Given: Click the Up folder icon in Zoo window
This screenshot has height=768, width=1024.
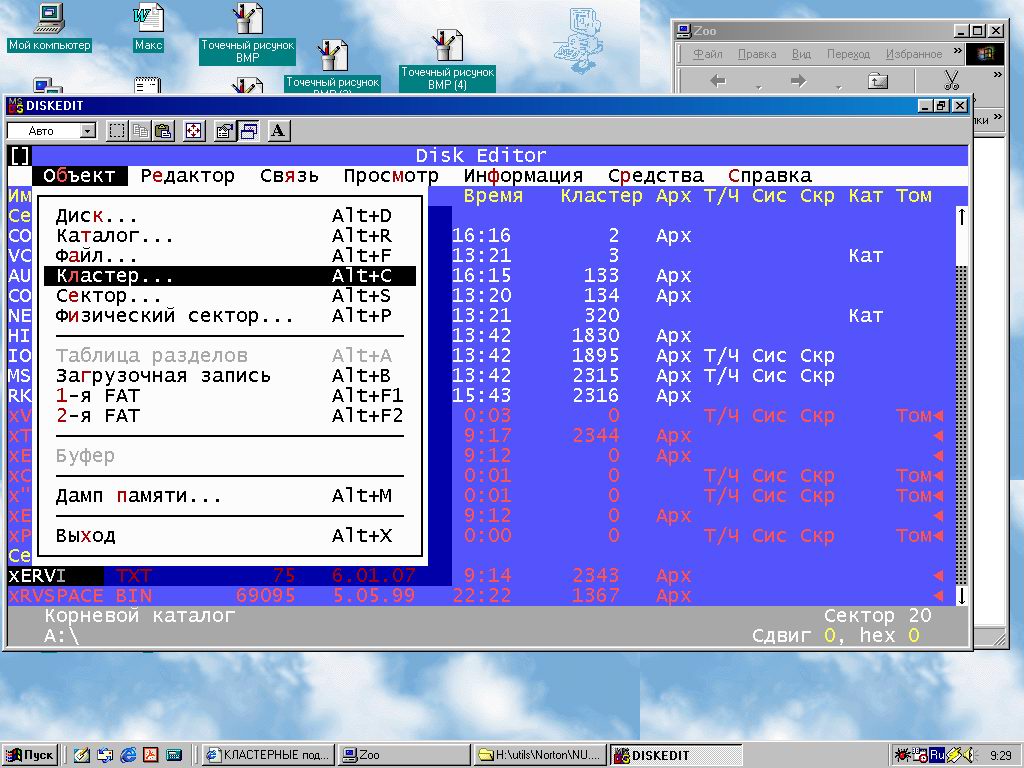Looking at the screenshot, I should [878, 81].
